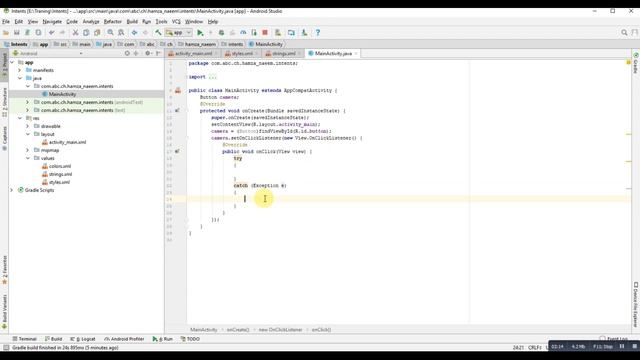
Task: Click the Undo arrow in toolbar
Action: pyautogui.click(x=51, y=33)
